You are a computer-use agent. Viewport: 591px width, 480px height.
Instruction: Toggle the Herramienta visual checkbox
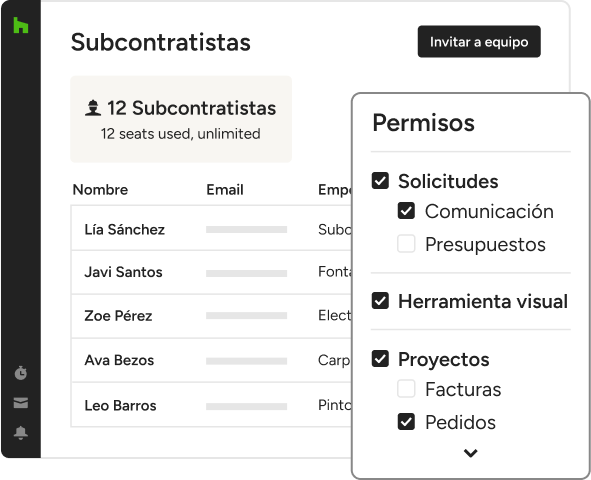click(380, 301)
